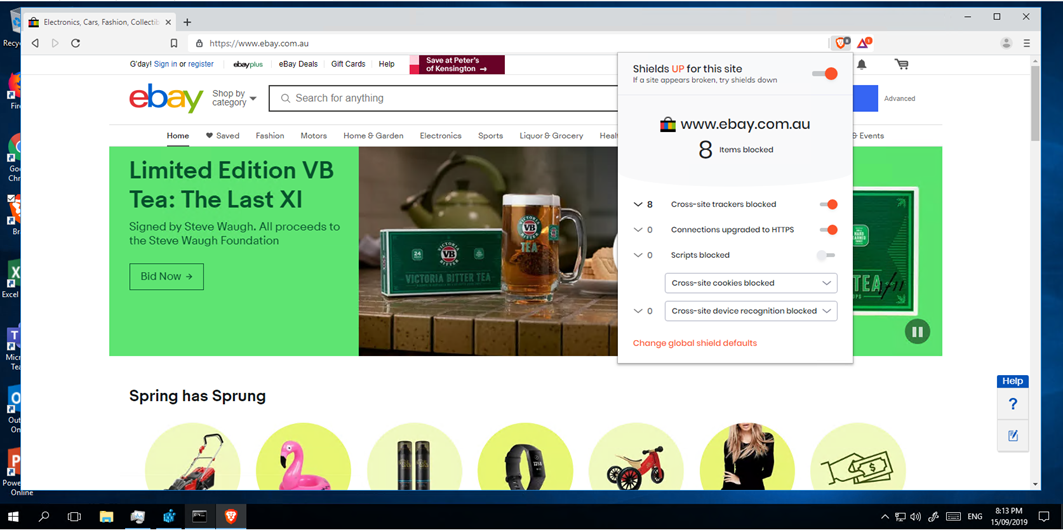Pause the banner carousel
The image size is (1063, 530).
coord(917,331)
